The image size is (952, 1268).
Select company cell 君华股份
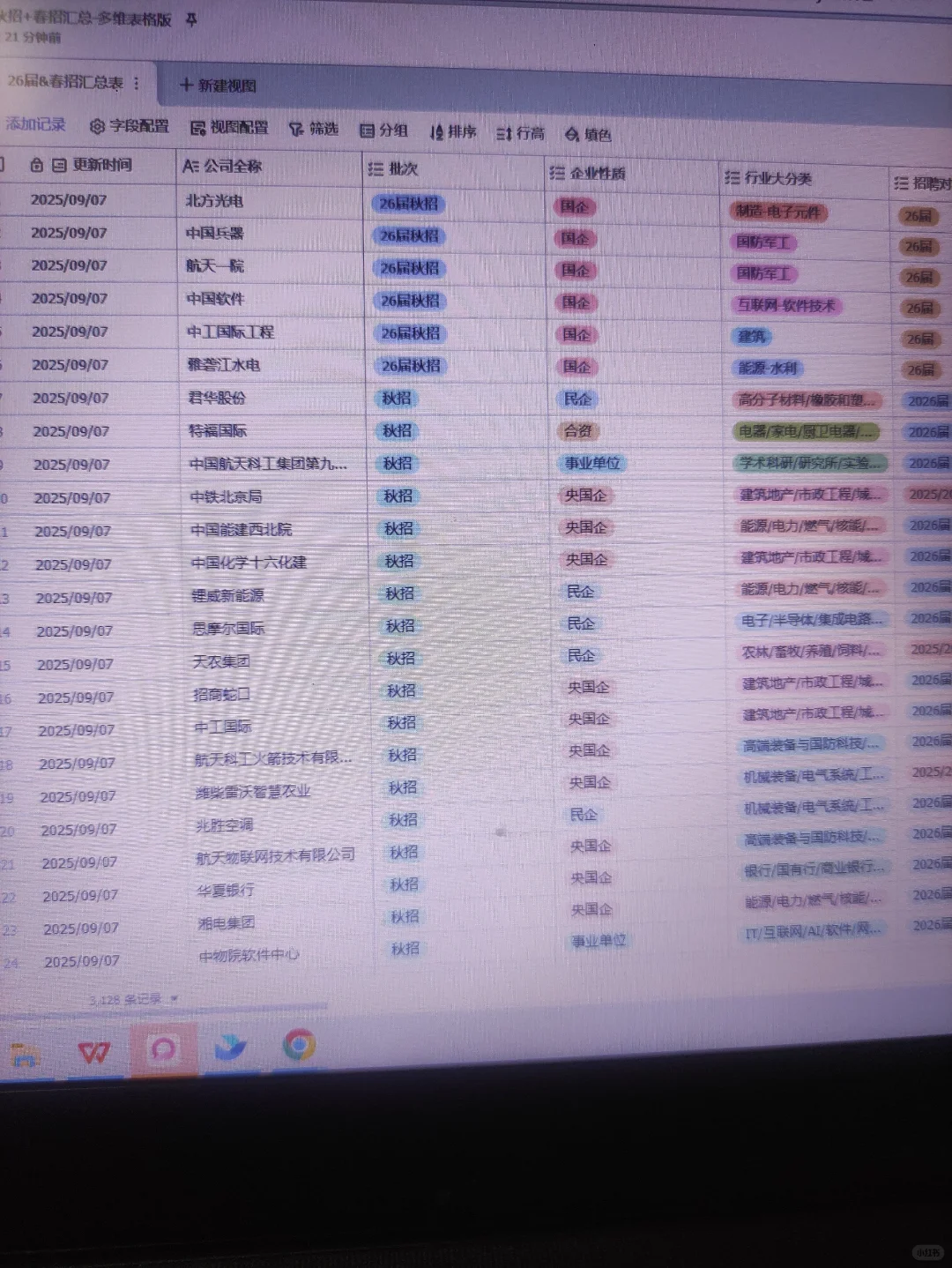click(217, 398)
